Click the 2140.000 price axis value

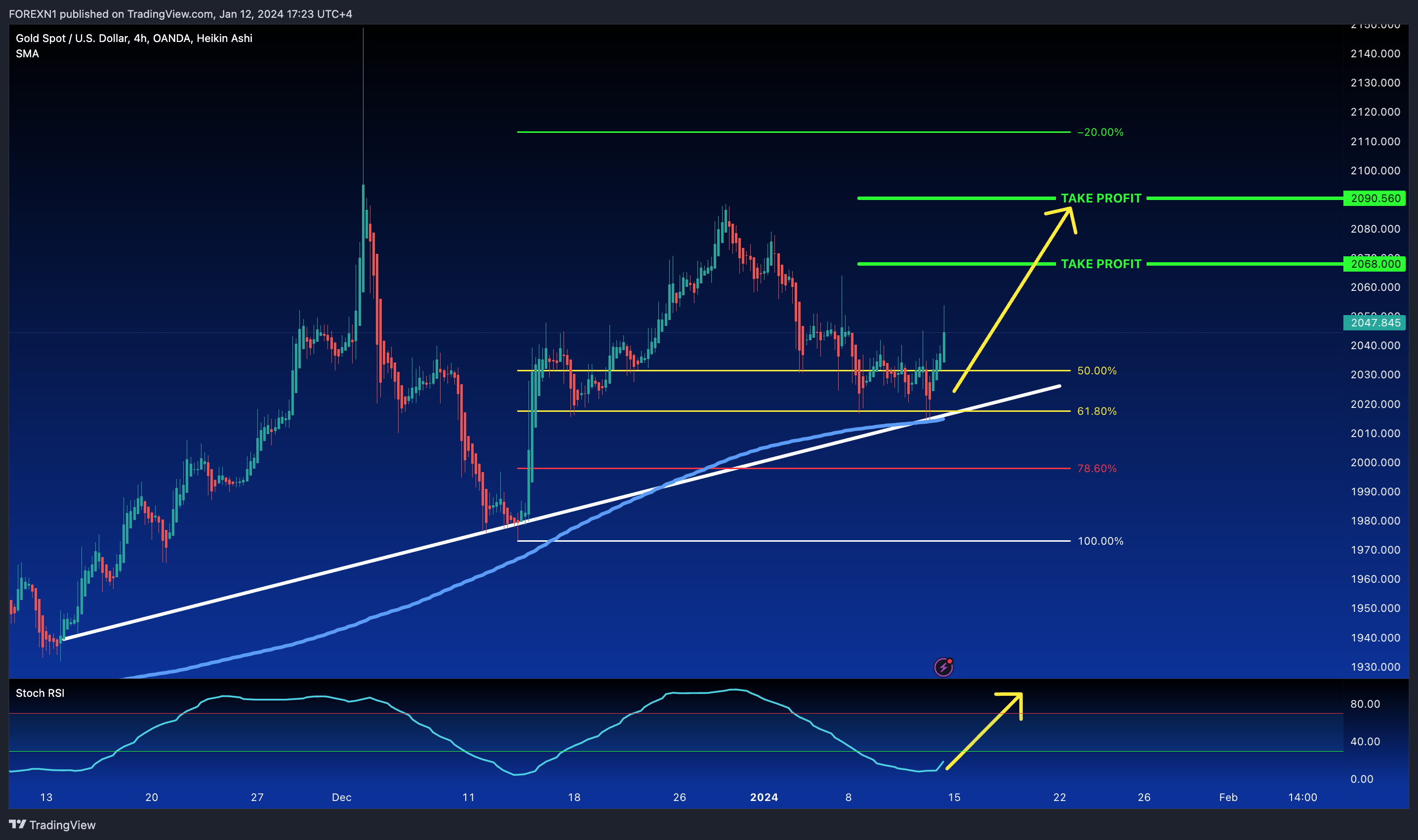(x=1375, y=54)
